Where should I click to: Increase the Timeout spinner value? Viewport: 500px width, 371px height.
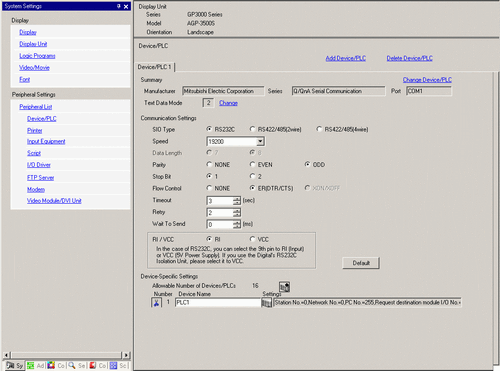point(237,199)
